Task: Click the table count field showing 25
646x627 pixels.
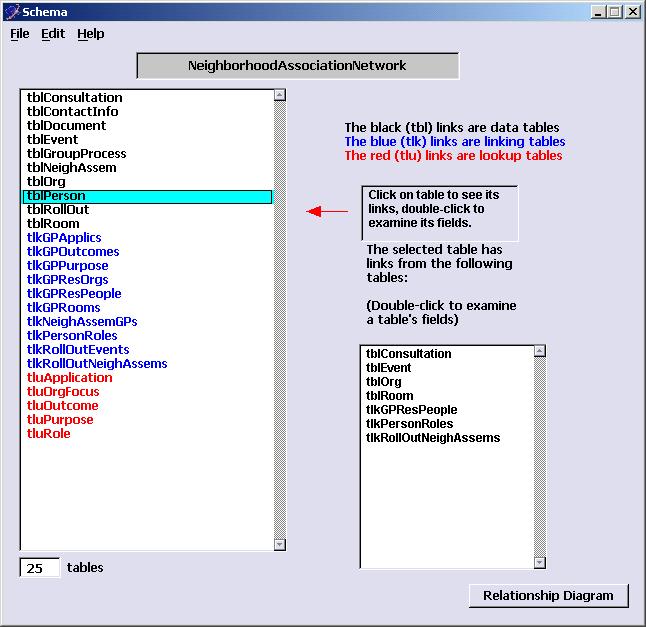Action: point(40,568)
